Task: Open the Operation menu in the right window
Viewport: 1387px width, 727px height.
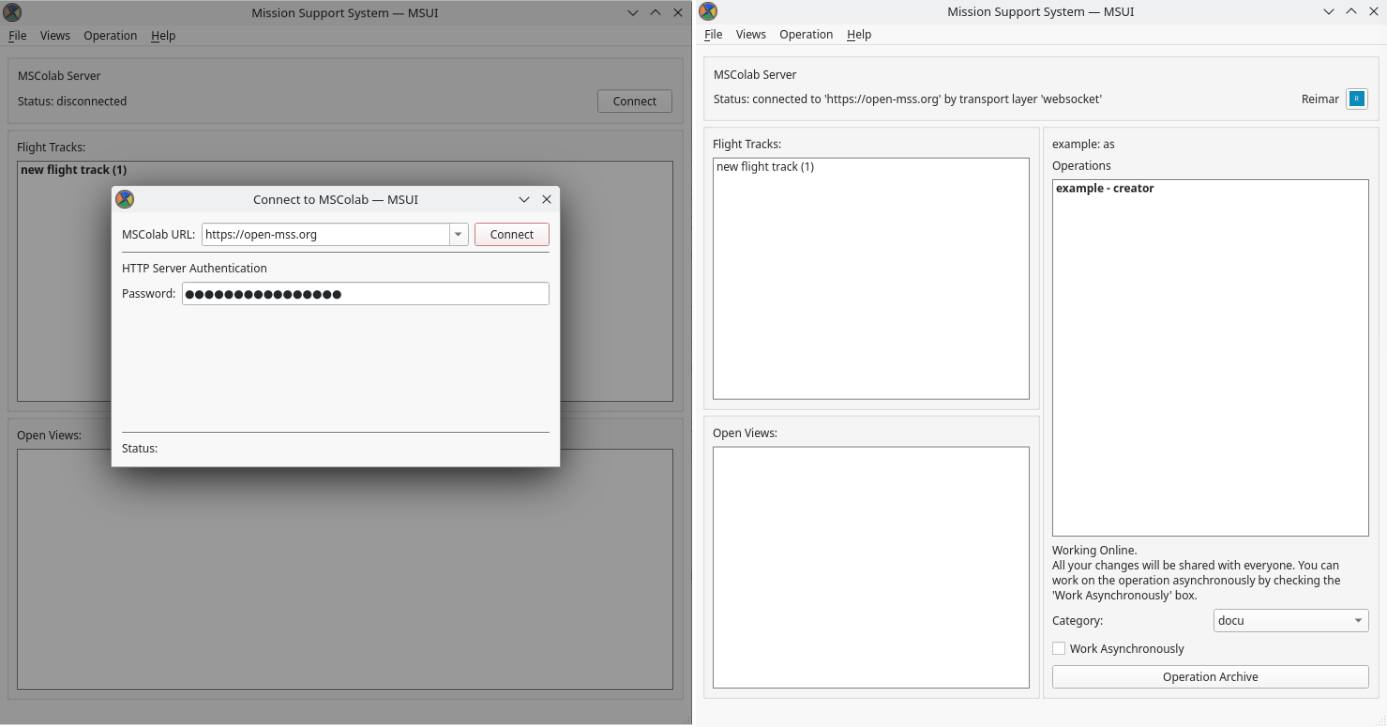Action: [806, 34]
